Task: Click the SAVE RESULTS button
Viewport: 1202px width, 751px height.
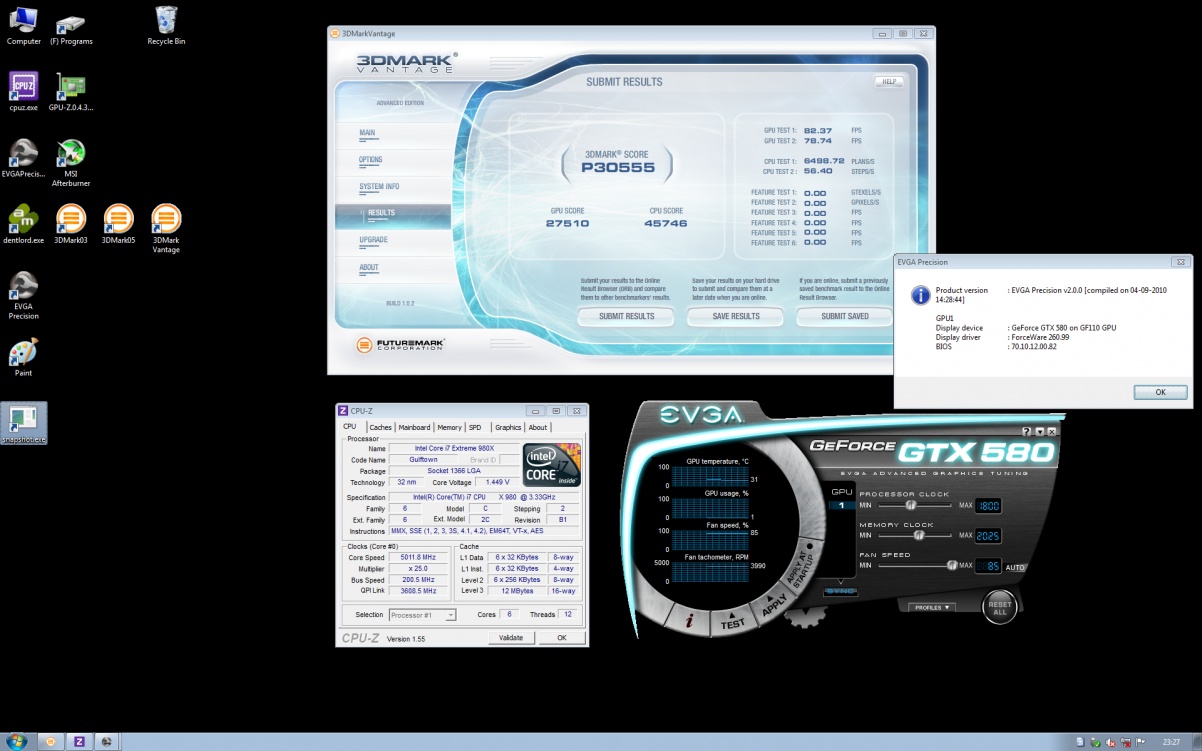Action: [x=735, y=316]
